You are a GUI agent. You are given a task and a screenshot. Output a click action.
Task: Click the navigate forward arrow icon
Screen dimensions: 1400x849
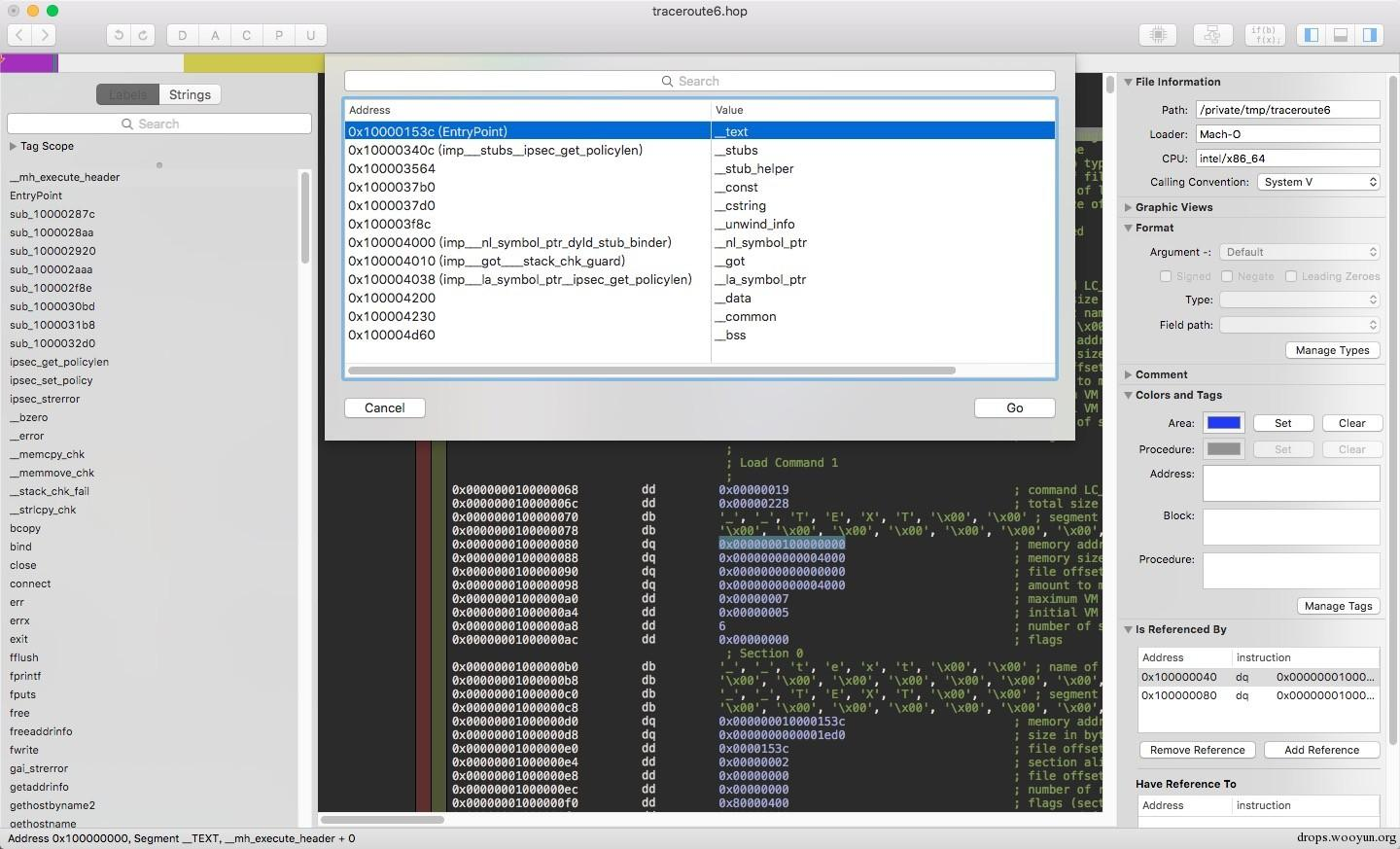click(x=44, y=35)
